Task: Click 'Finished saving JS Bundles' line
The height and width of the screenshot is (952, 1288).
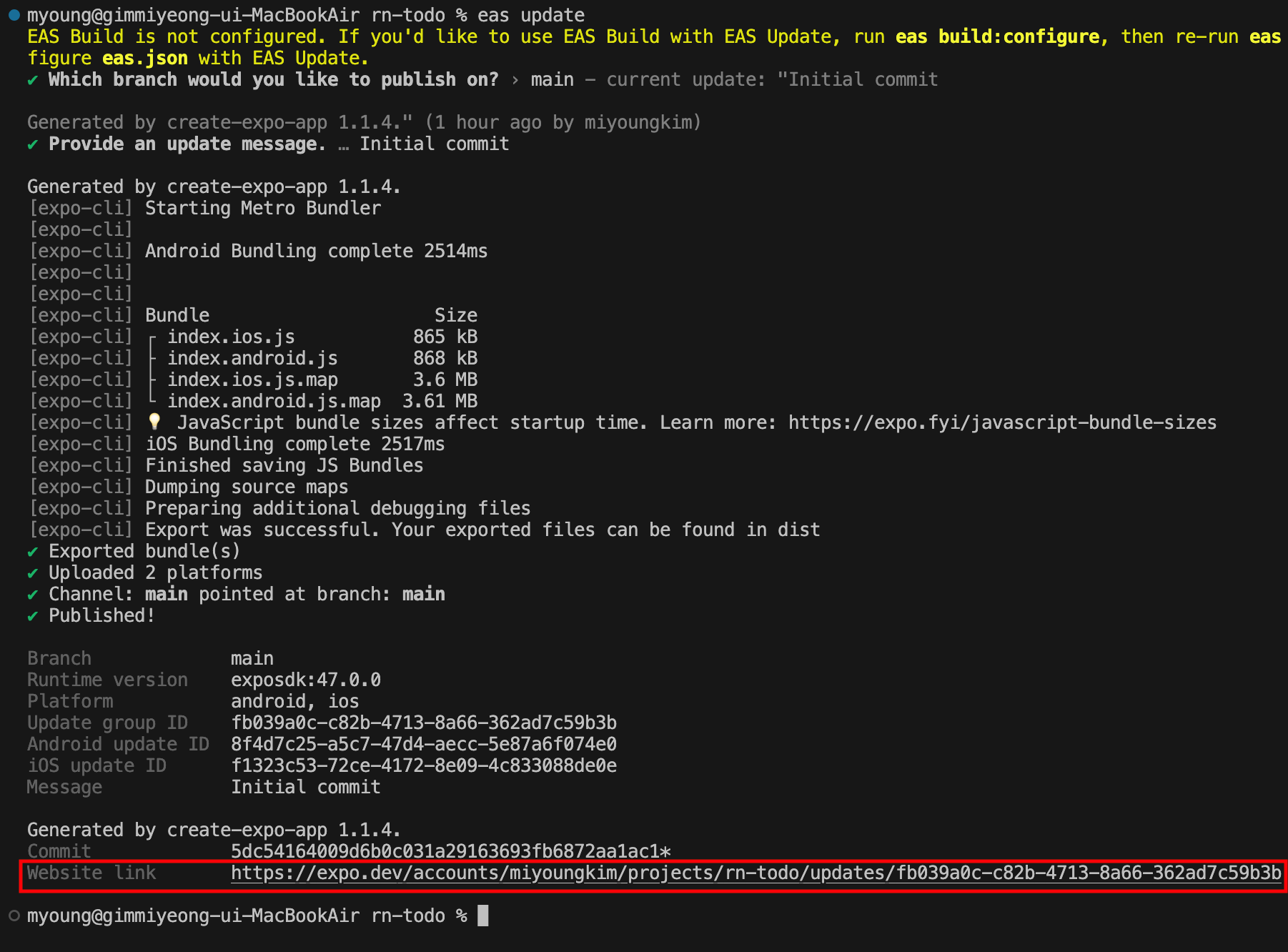Action: [284, 466]
